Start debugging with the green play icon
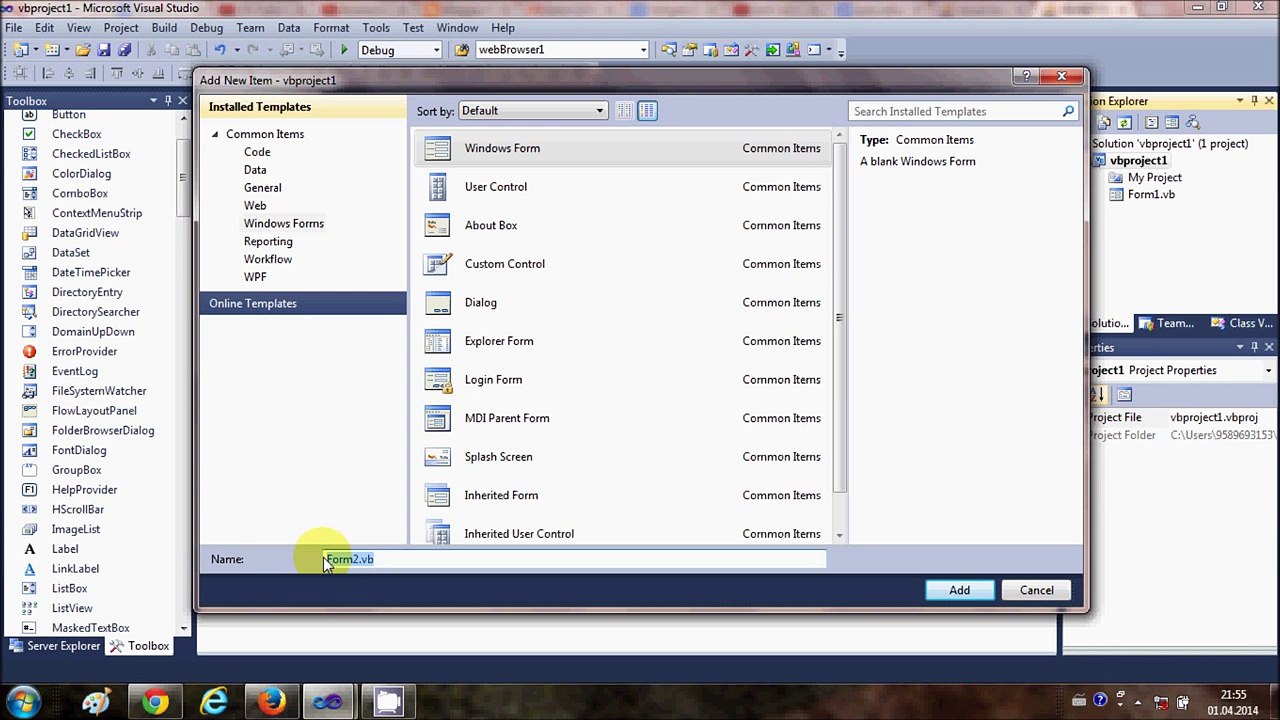 coord(344,50)
